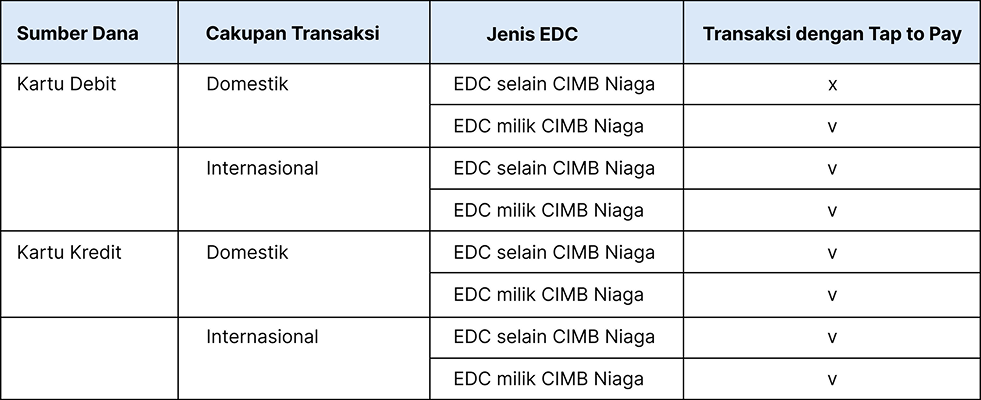This screenshot has width=981, height=400.
Task: Click the x mark in Tap to Pay column
Action: [x=832, y=84]
